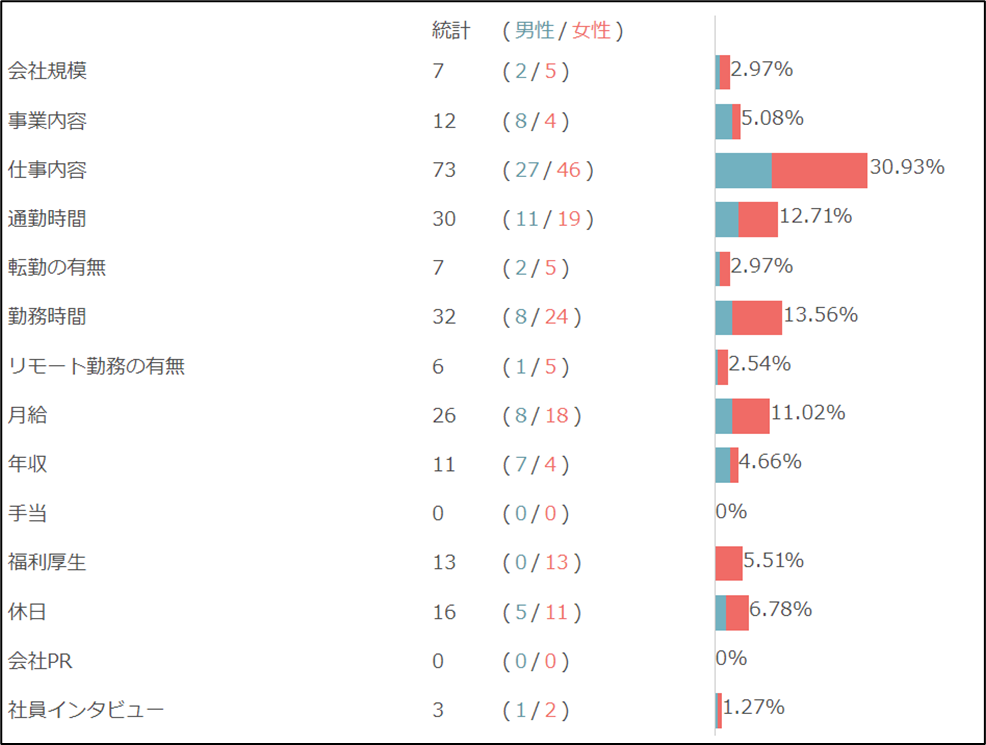
Task: Select the 通勤時間 row label
Action: click(x=47, y=219)
